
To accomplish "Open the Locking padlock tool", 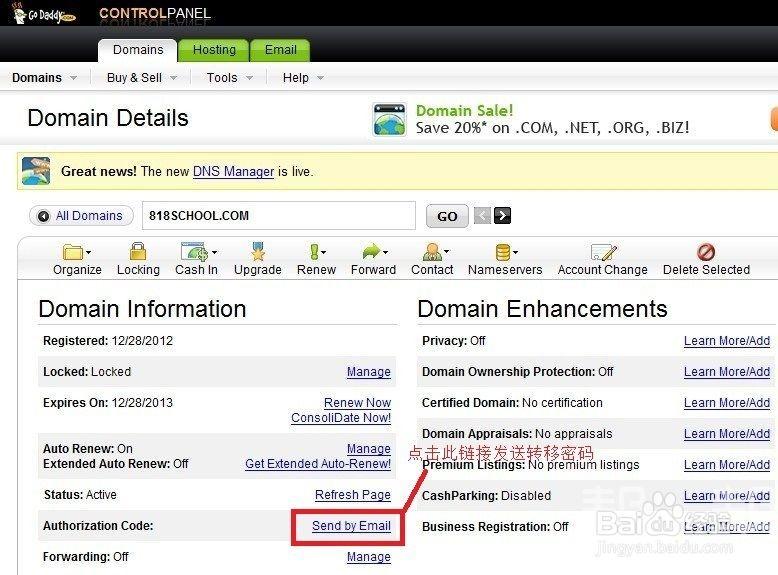I will pyautogui.click(x=138, y=253).
